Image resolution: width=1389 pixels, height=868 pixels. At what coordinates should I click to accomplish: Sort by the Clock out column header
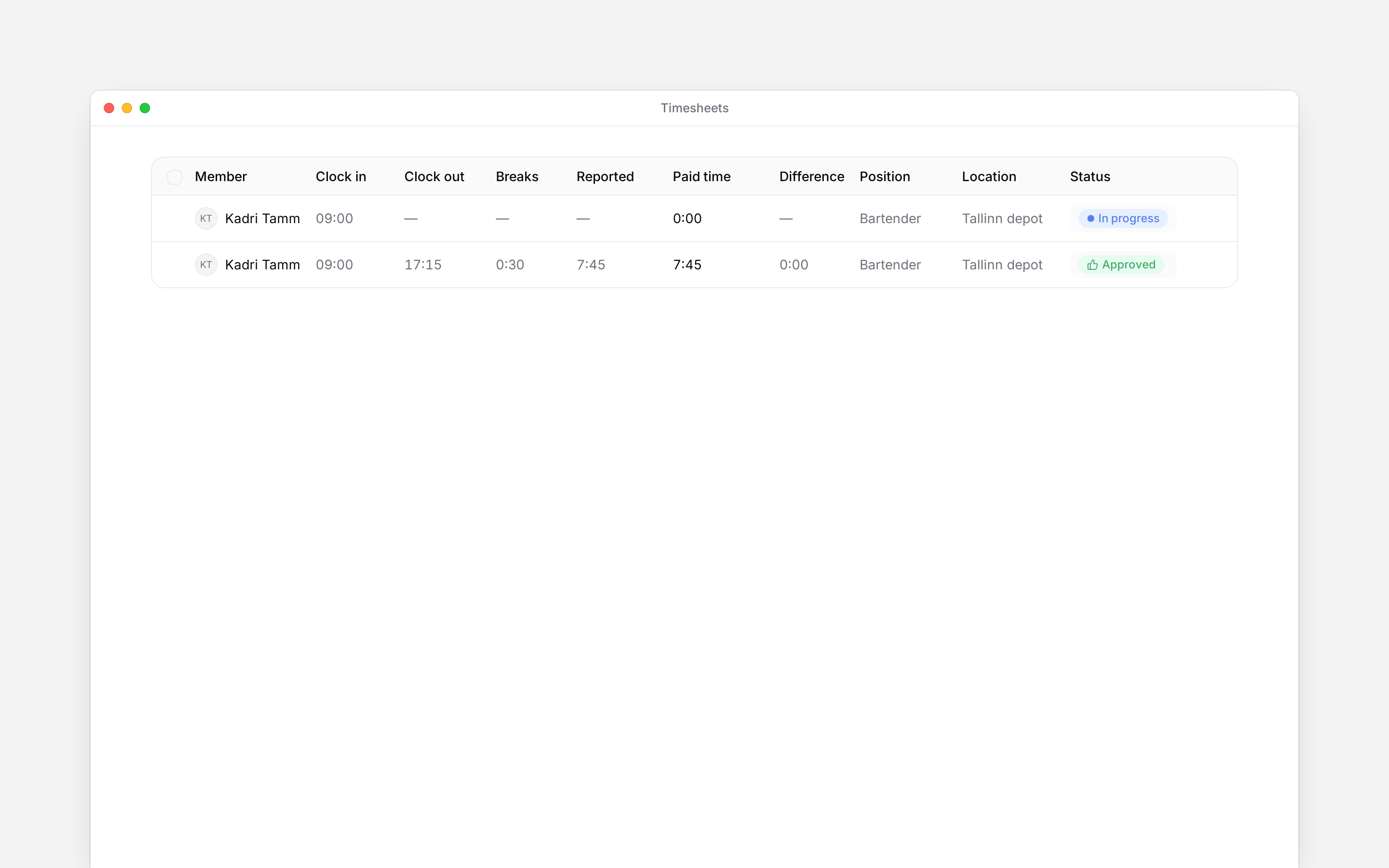pyautogui.click(x=434, y=177)
